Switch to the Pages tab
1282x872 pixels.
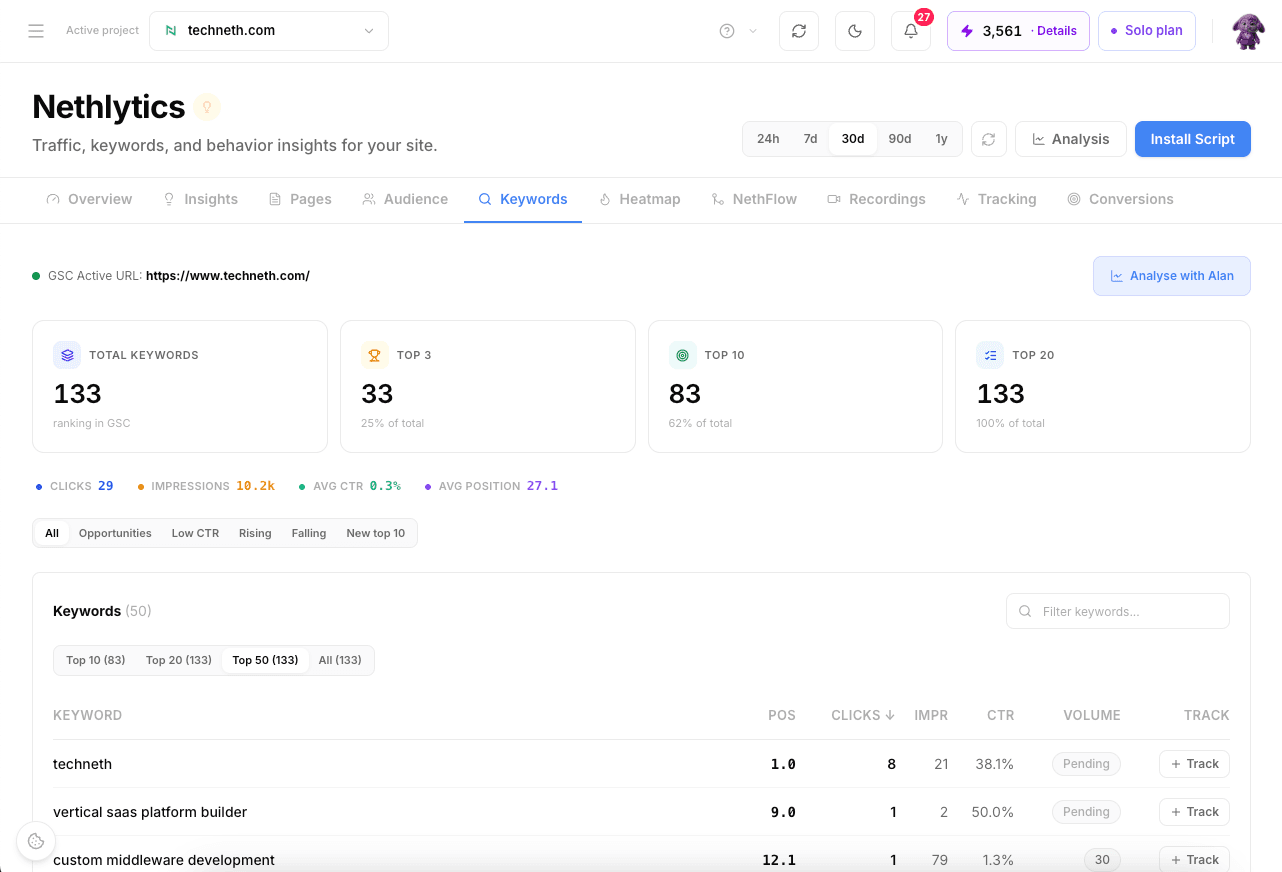[300, 199]
